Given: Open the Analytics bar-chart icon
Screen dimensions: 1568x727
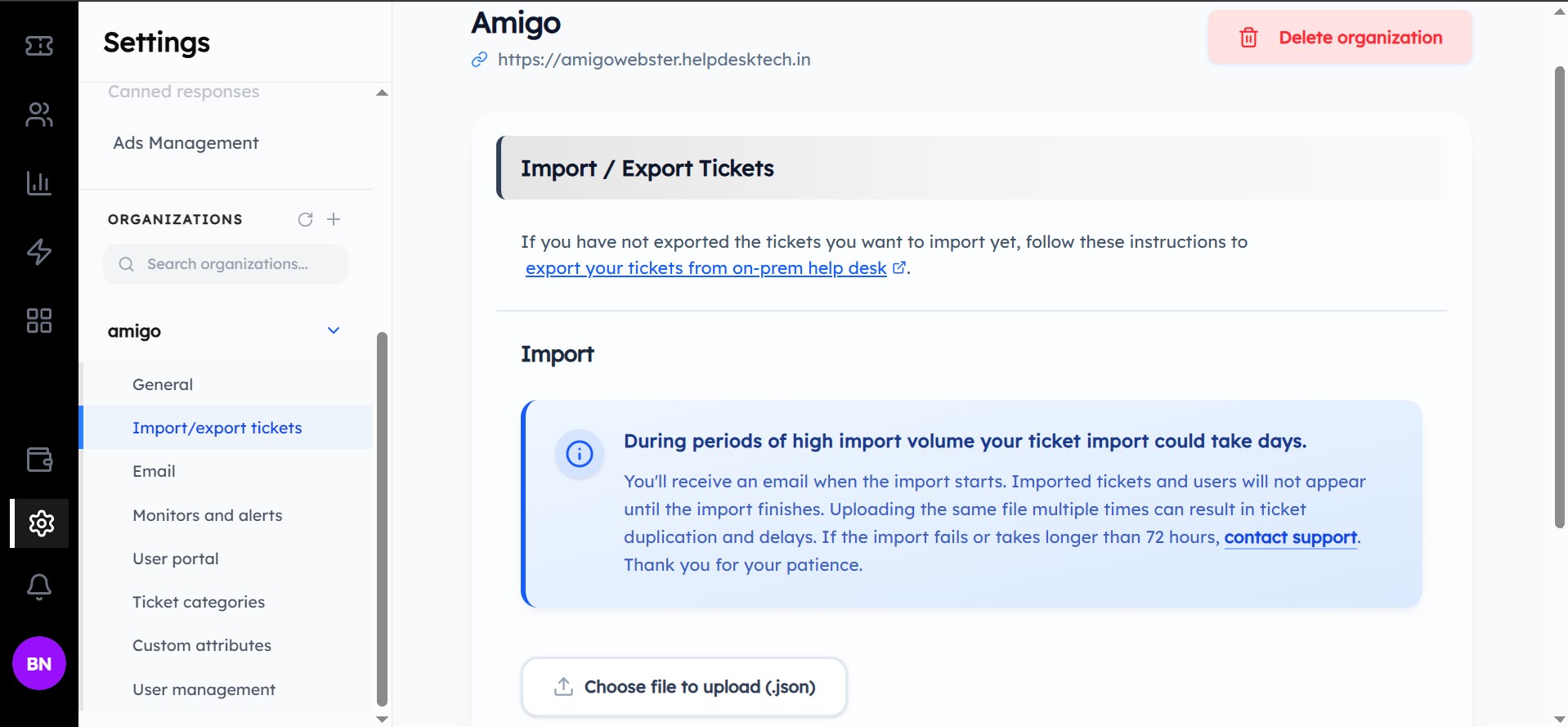Looking at the screenshot, I should [38, 183].
